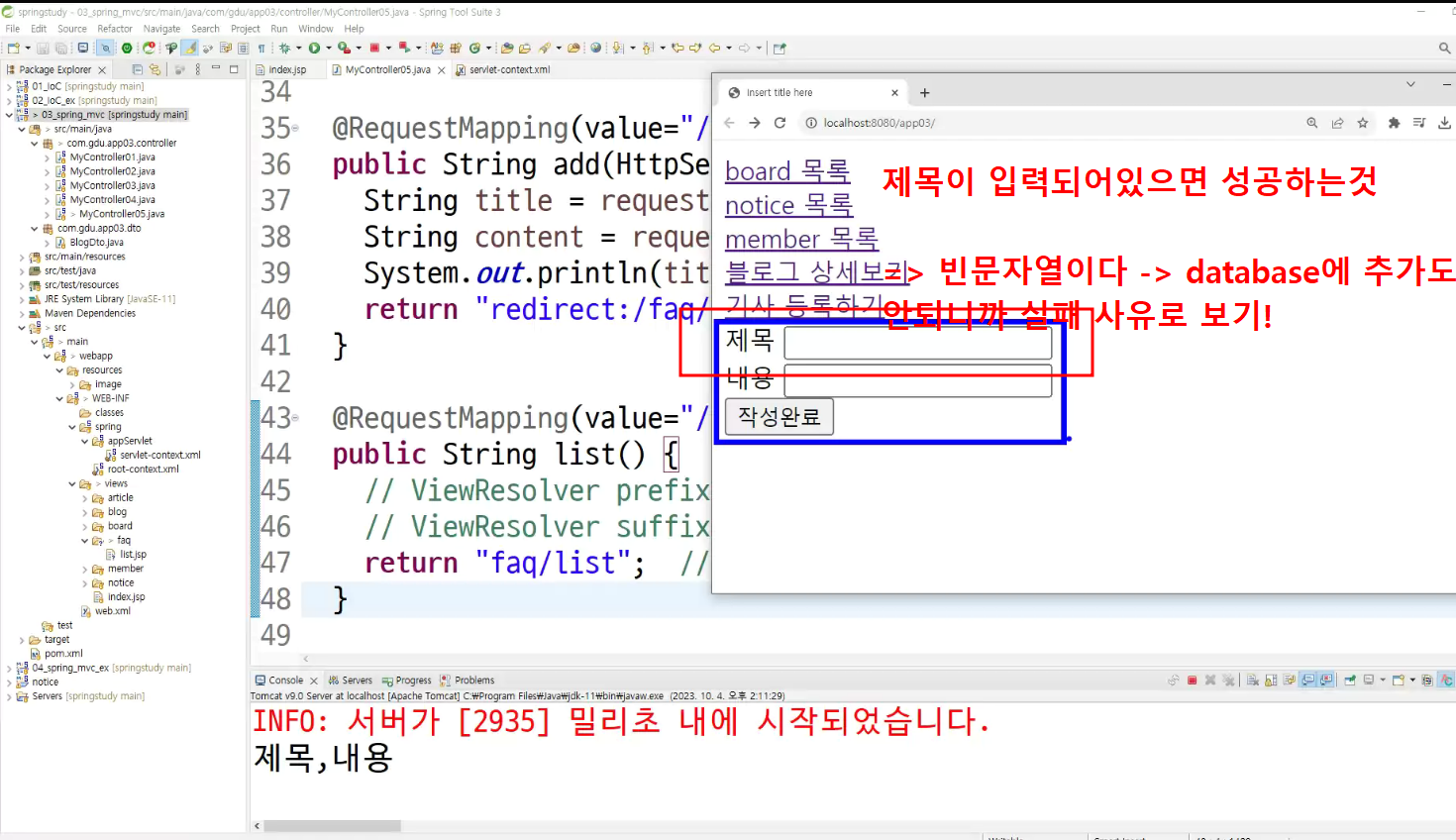Viewport: 1456px width, 840px height.
Task: Open Package Explorer view menu
Action: (198, 69)
